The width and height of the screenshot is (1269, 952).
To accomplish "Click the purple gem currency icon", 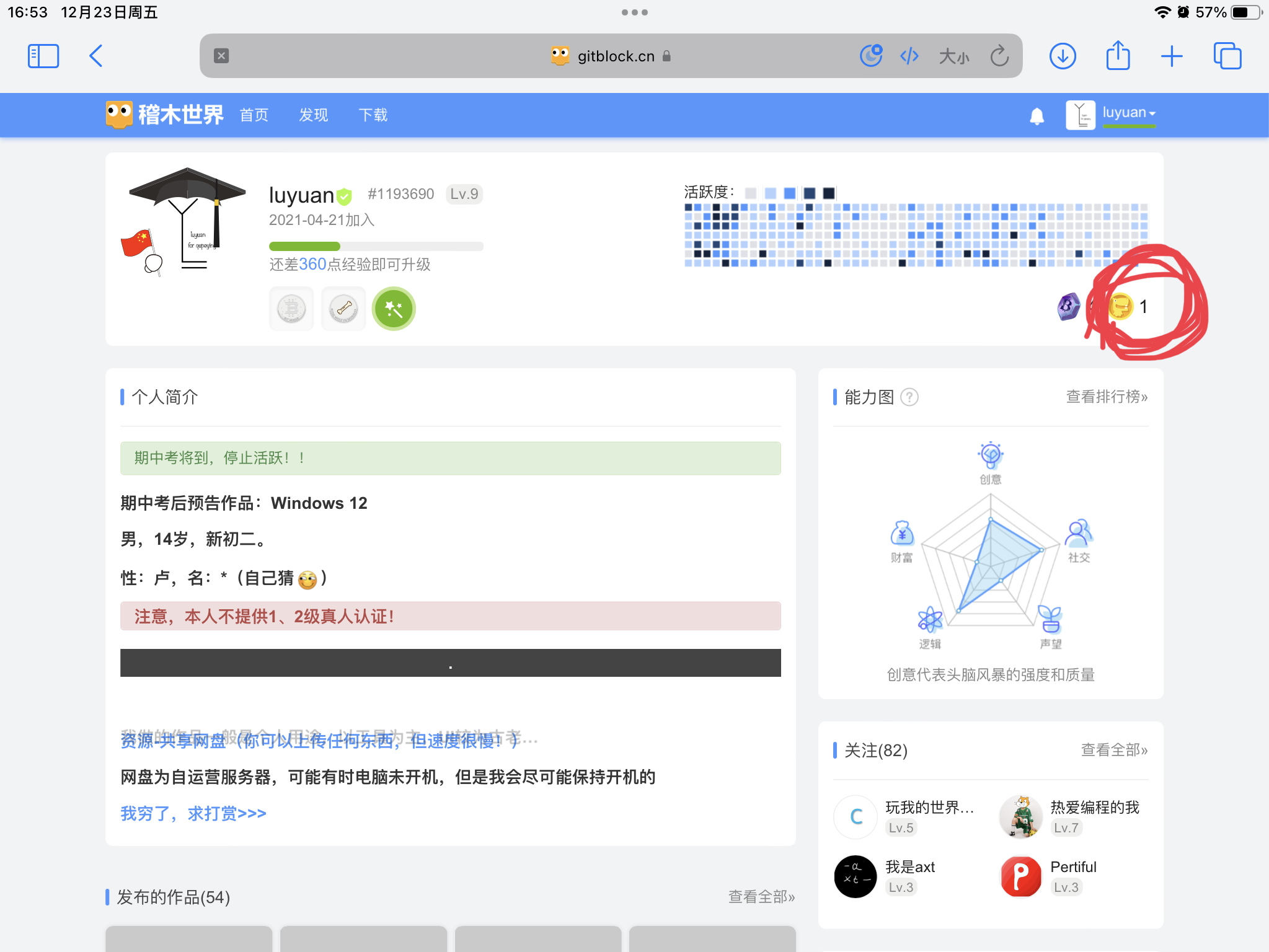I will [x=1068, y=306].
